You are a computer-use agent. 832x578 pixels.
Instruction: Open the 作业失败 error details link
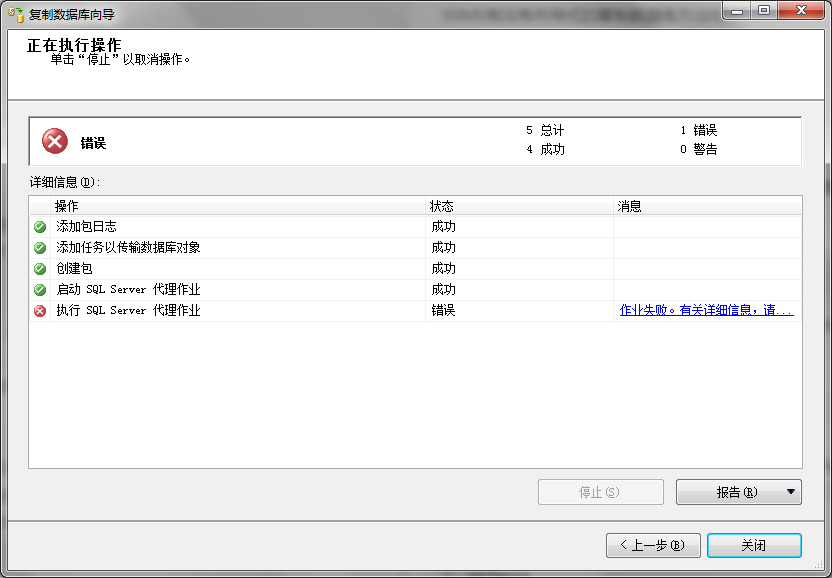(x=706, y=311)
